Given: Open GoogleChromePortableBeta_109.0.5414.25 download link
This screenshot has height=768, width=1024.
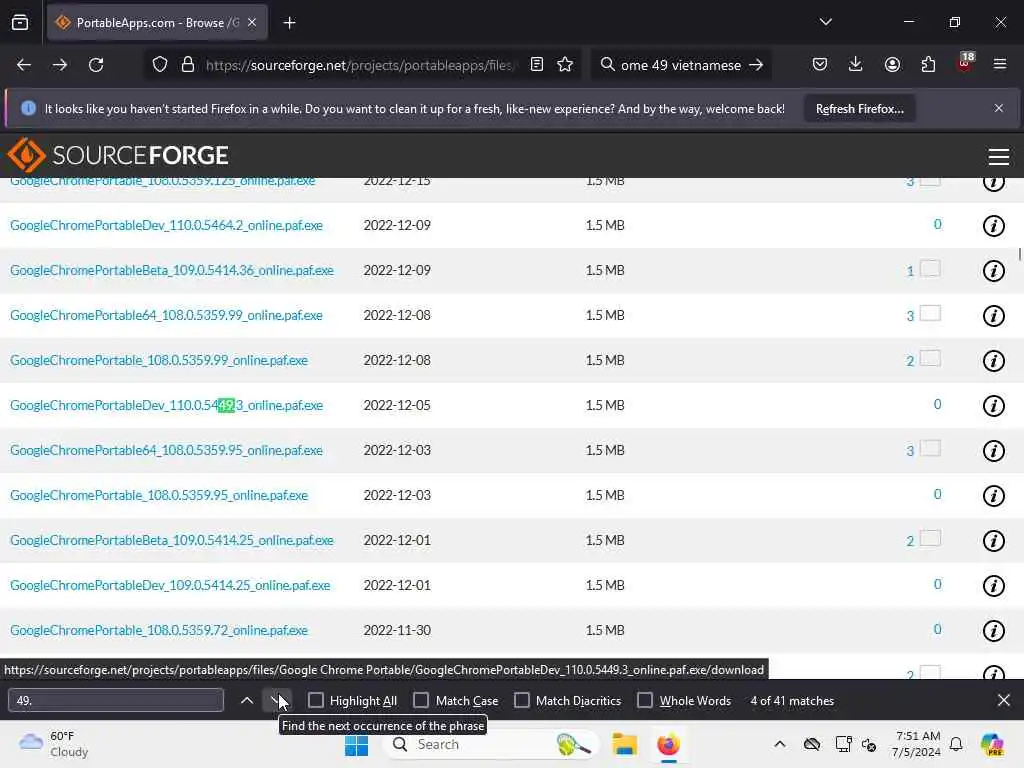Looking at the screenshot, I should pyautogui.click(x=172, y=541).
